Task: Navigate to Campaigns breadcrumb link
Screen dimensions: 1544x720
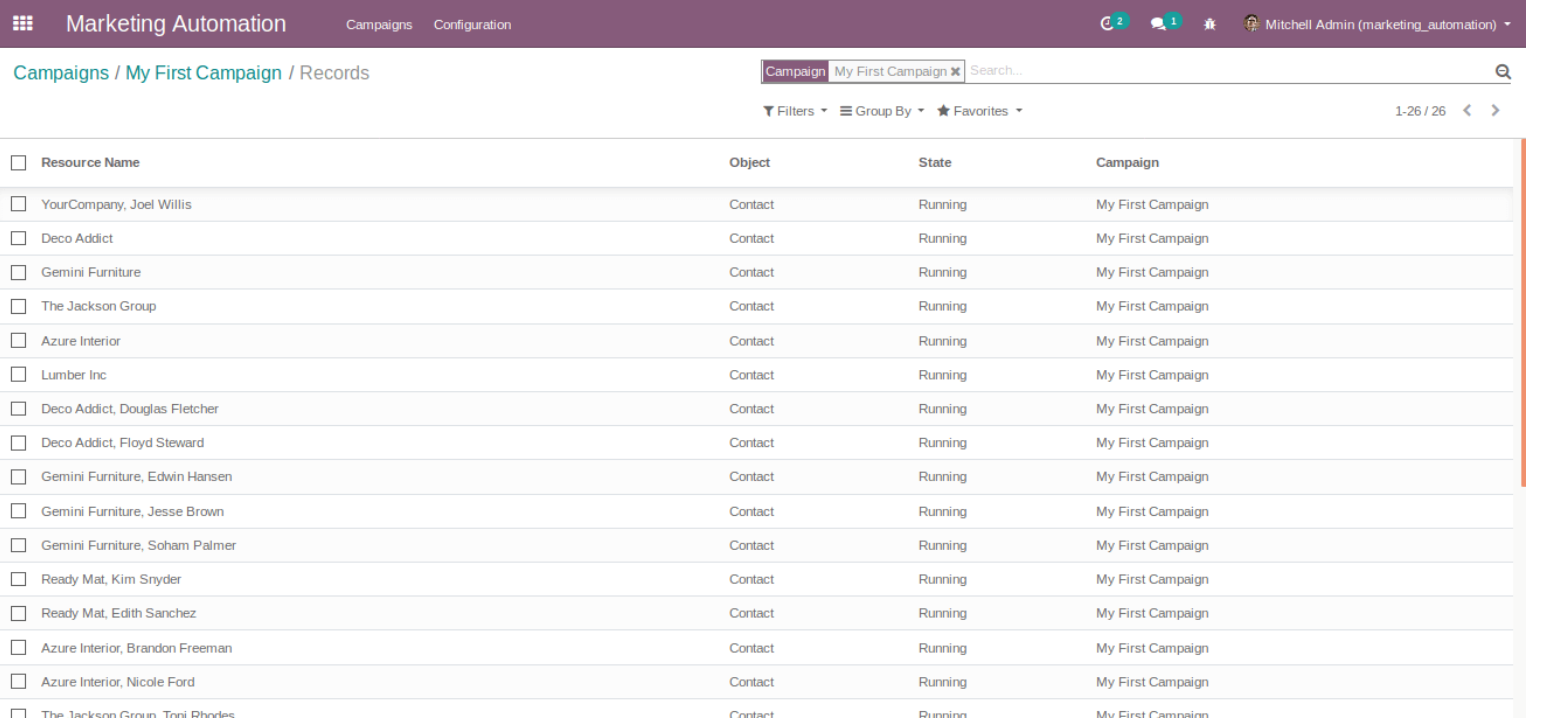Action: point(61,73)
